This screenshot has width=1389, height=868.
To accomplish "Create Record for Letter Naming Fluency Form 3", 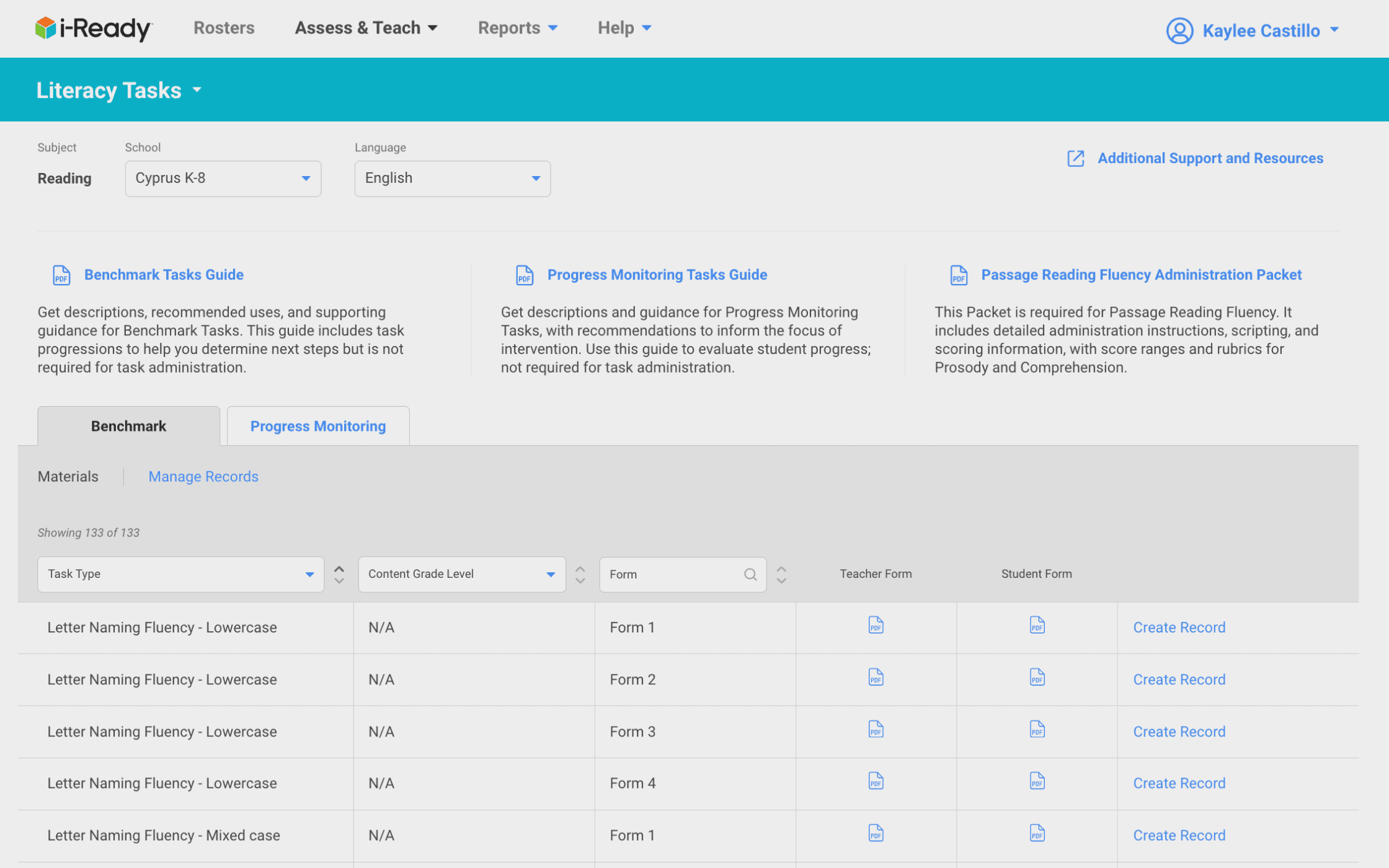I will pyautogui.click(x=1179, y=731).
